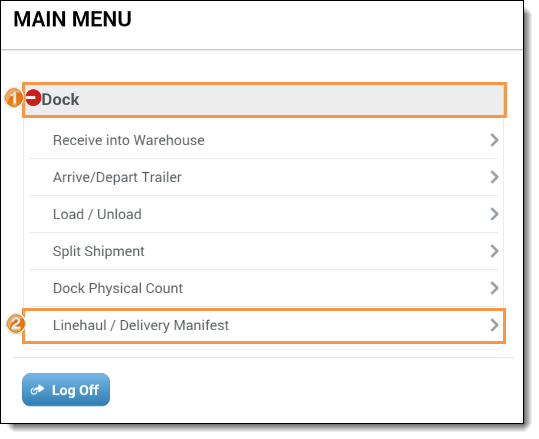Image resolution: width=539 pixels, height=439 pixels.
Task: Click the Log Off button
Action: (x=66, y=390)
